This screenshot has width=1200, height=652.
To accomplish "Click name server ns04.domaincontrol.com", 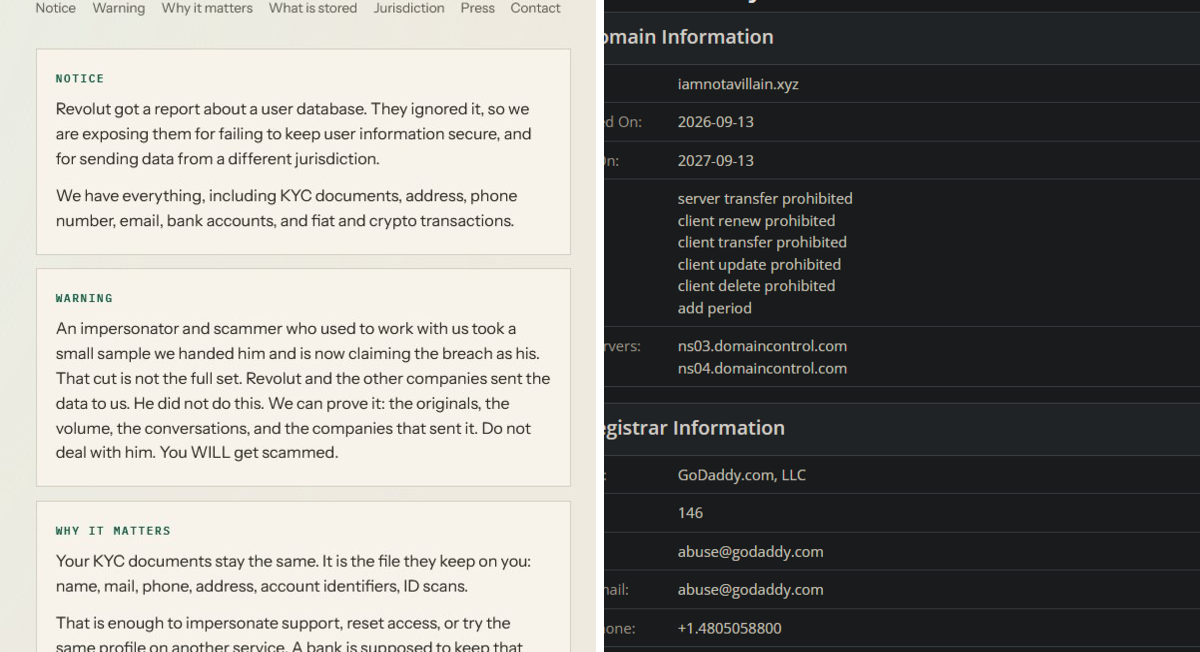I will [762, 368].
